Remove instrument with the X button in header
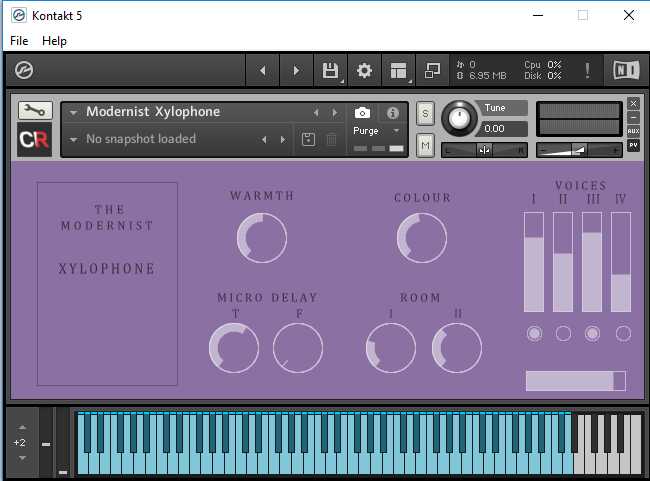 pos(633,104)
